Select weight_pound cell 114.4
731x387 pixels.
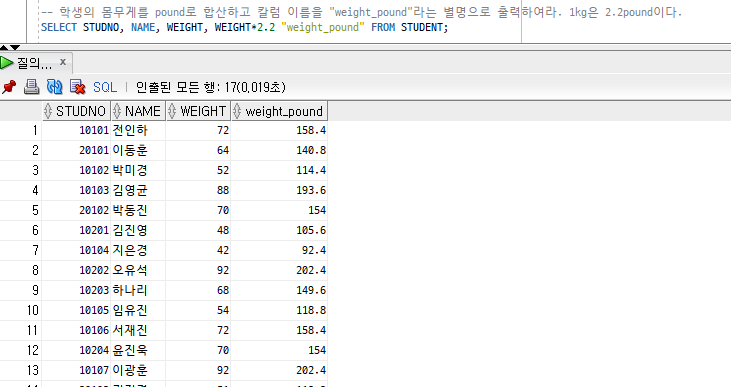(x=279, y=170)
